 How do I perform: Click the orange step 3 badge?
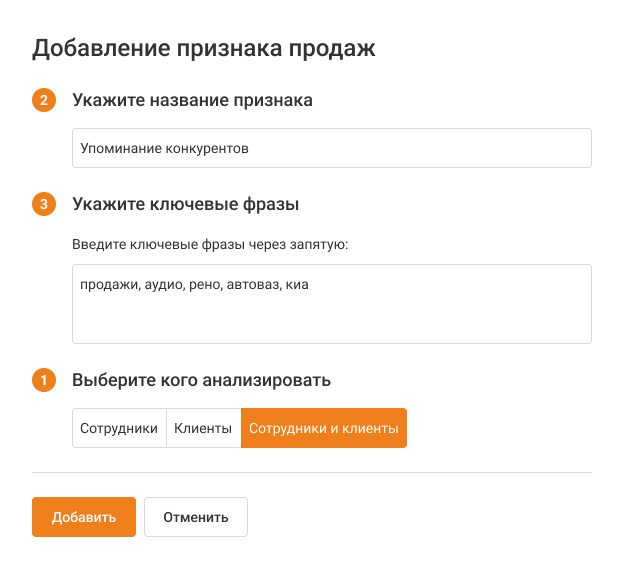[43, 204]
